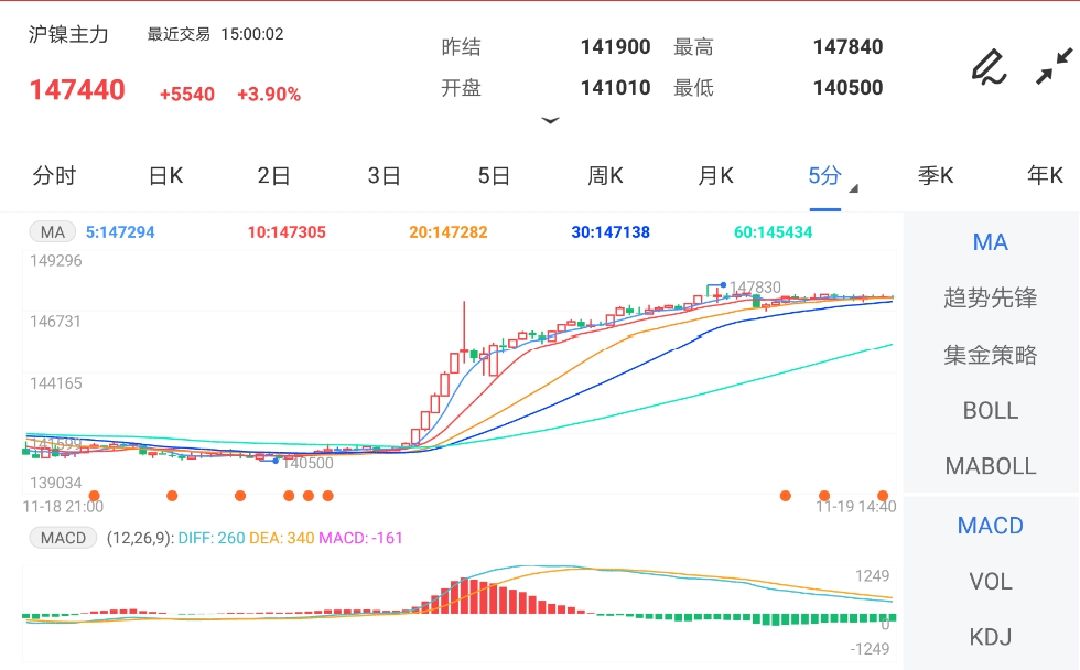The width and height of the screenshot is (1080, 670).
Task: Select MA in the indicator sidebar
Action: [x=990, y=242]
